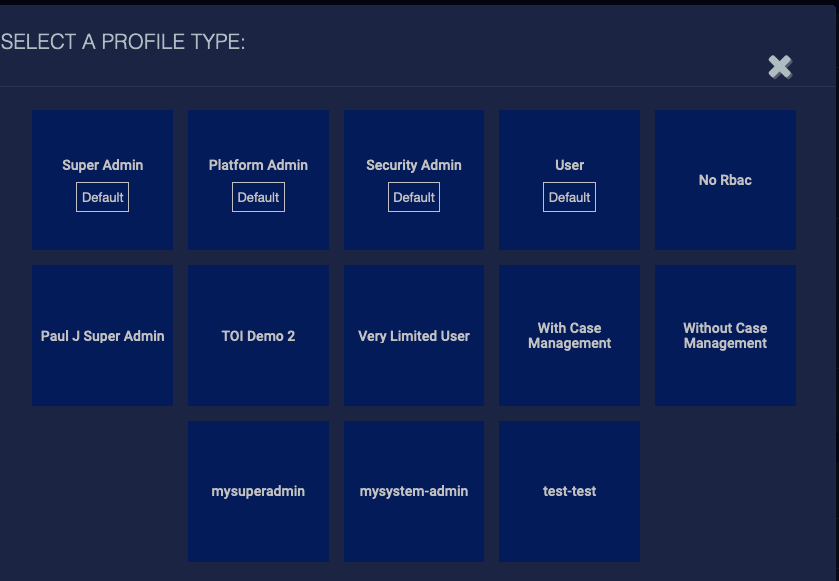Select the TOI Demo 2 profile

(x=258, y=336)
